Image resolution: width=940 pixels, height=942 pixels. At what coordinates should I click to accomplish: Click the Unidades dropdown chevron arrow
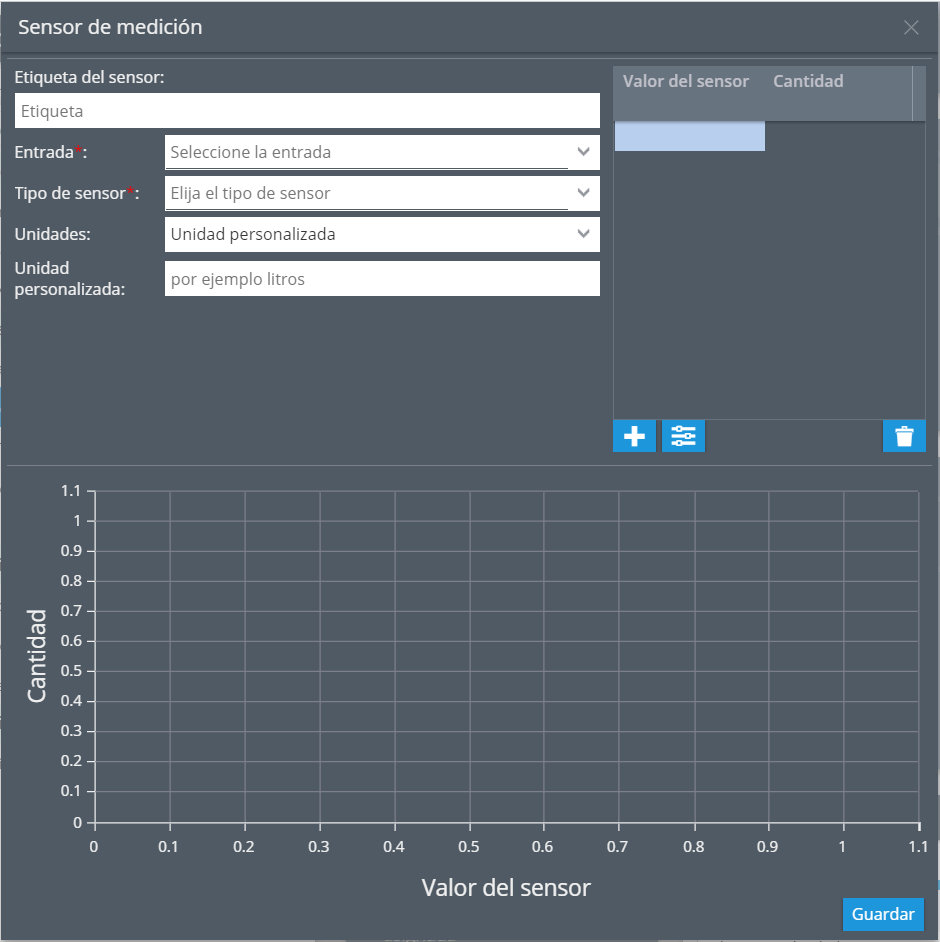point(584,234)
